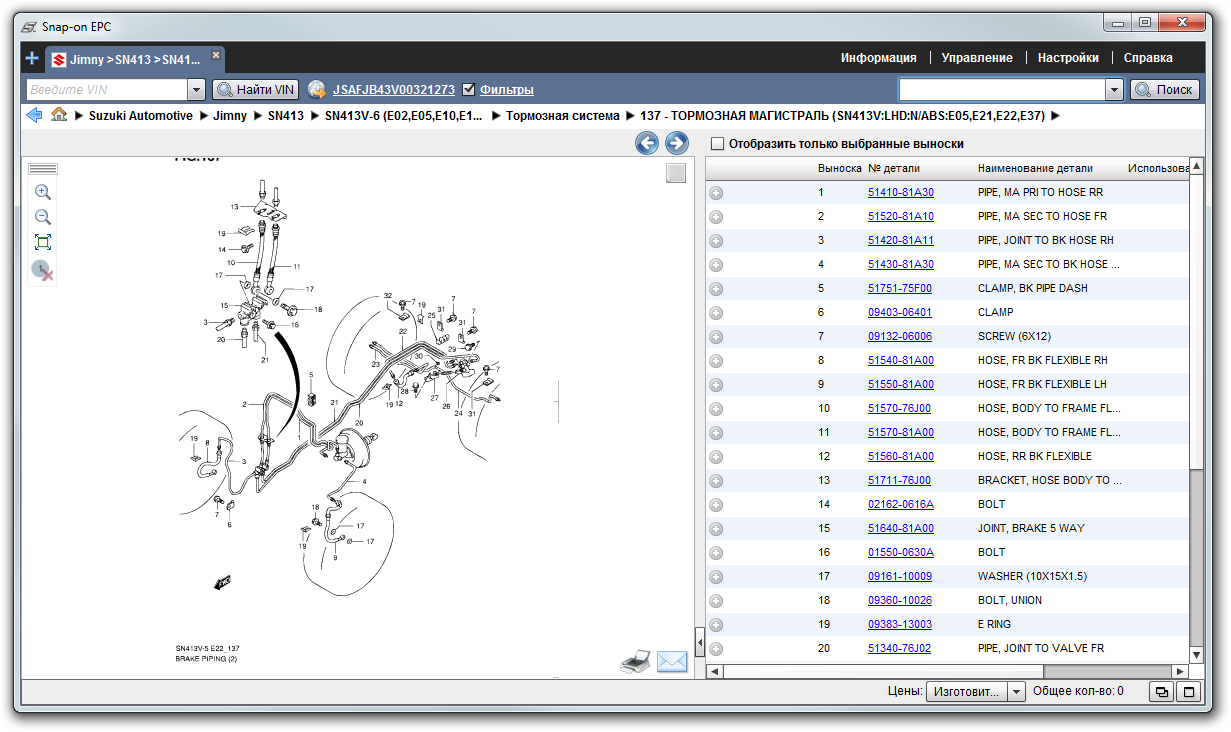The image size is (1231, 732).
Task: Add part 51420-81A11 with plus icon
Action: point(716,241)
